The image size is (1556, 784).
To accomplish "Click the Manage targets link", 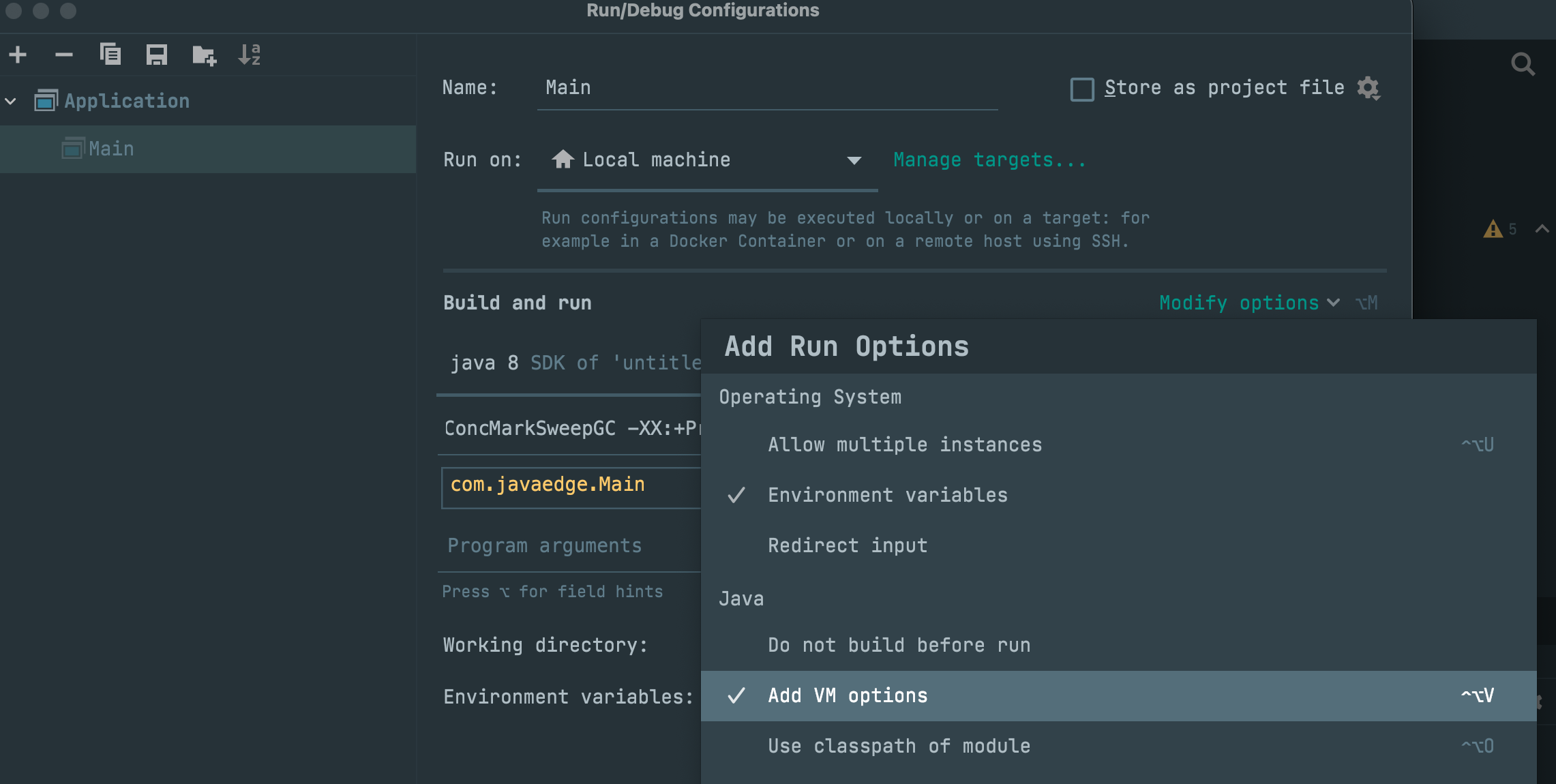I will pyautogui.click(x=987, y=160).
